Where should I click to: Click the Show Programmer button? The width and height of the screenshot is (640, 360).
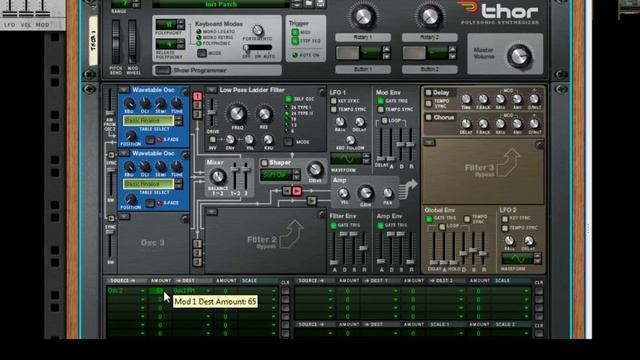click(x=162, y=70)
